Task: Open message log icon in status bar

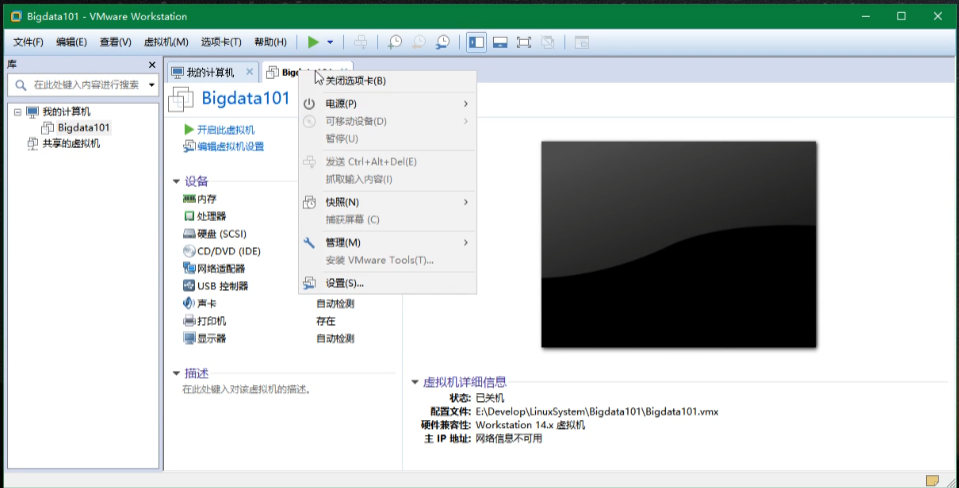Action: [933, 480]
